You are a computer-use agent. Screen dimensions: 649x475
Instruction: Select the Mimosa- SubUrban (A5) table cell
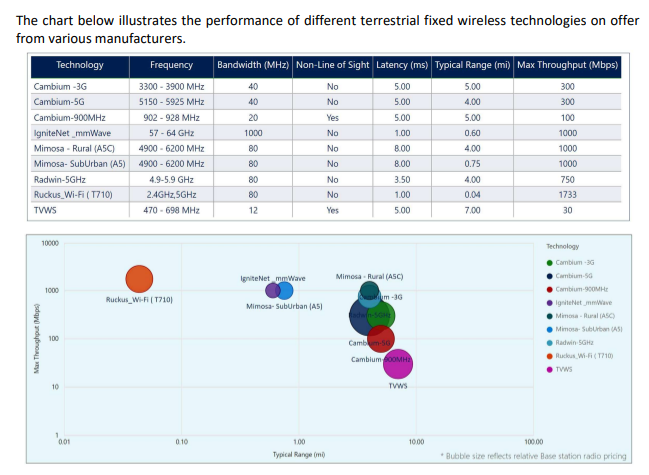pos(79,163)
